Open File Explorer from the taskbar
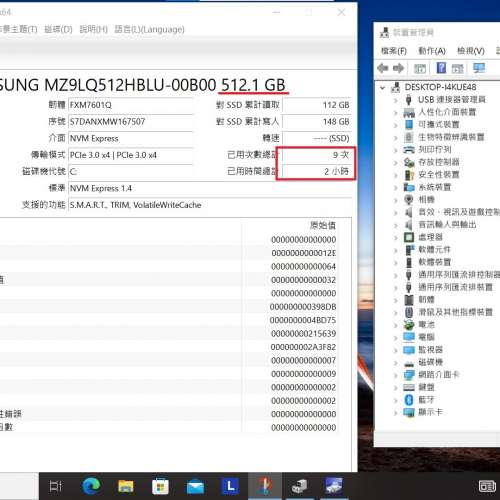The image size is (500, 500). tap(126, 486)
